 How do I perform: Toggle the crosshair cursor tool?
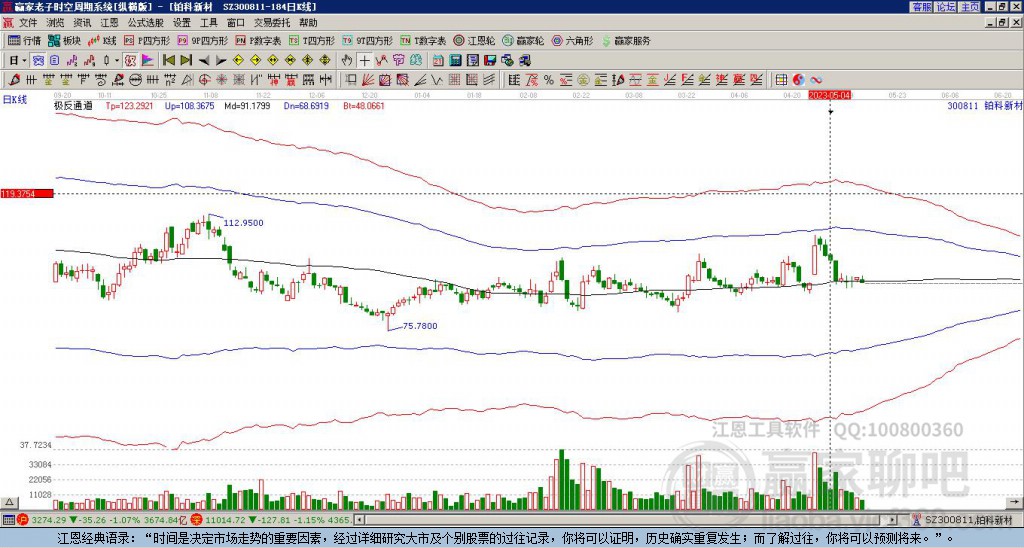[364, 61]
